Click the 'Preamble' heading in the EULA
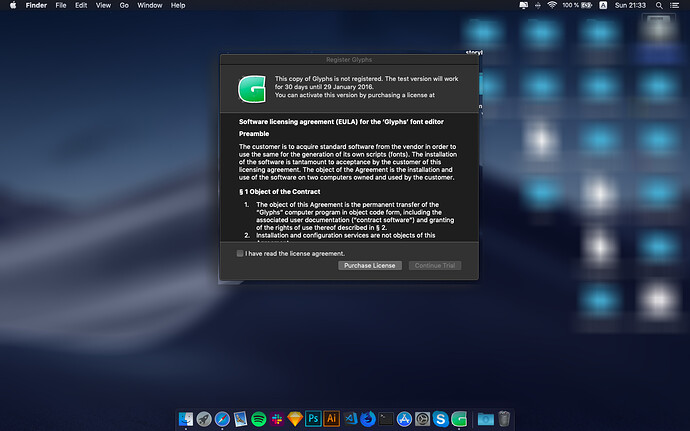Screen dimensions: 690x431 tap(254, 134)
